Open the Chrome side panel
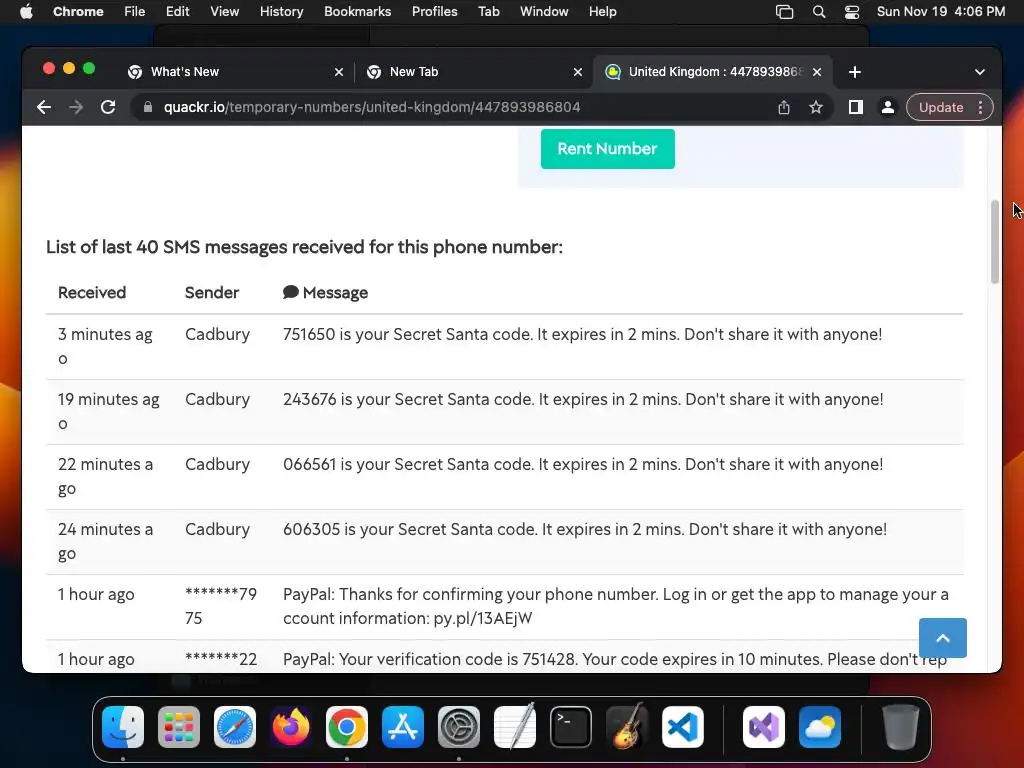Viewport: 1024px width, 768px height. (x=856, y=107)
